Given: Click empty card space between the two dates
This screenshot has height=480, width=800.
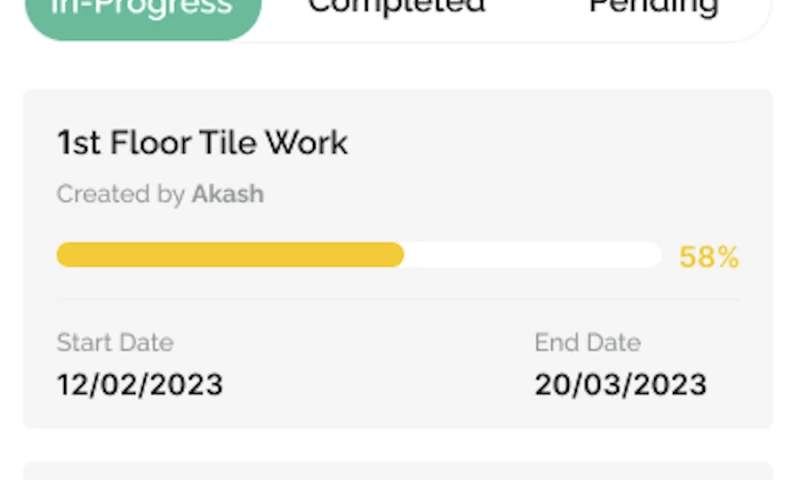Looking at the screenshot, I should pos(380,365).
